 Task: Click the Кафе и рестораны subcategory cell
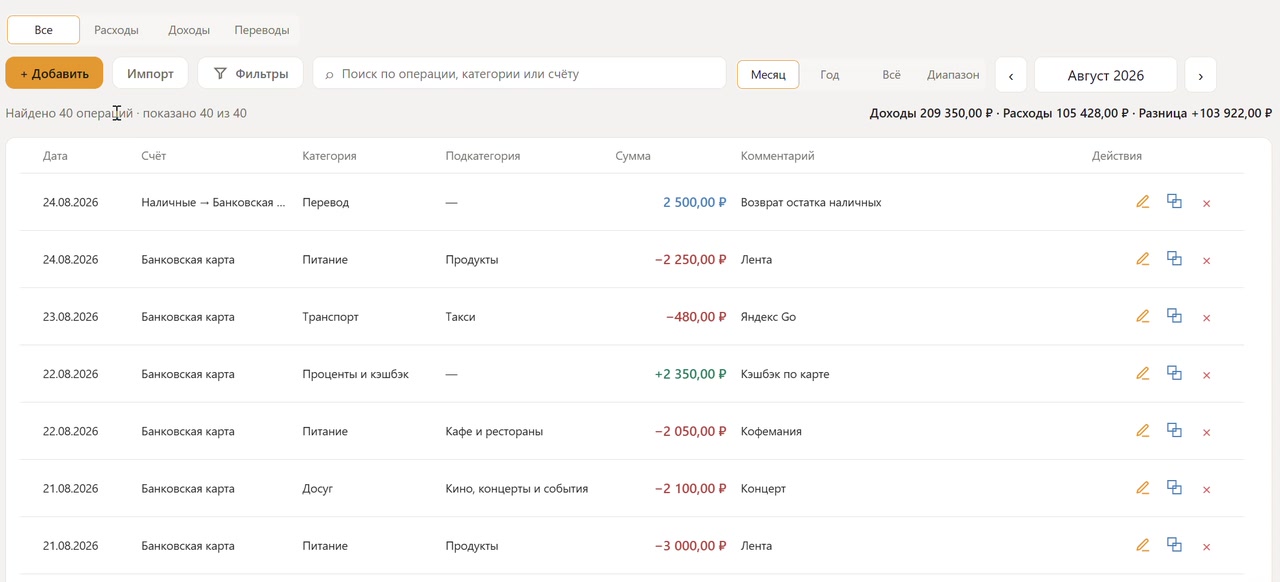coord(494,431)
